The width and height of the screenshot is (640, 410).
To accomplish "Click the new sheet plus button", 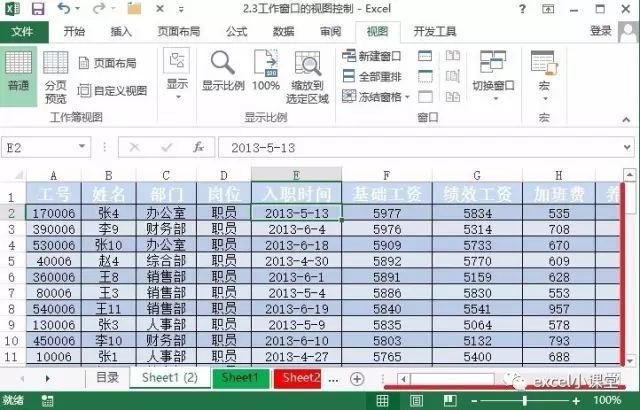I will tap(357, 379).
